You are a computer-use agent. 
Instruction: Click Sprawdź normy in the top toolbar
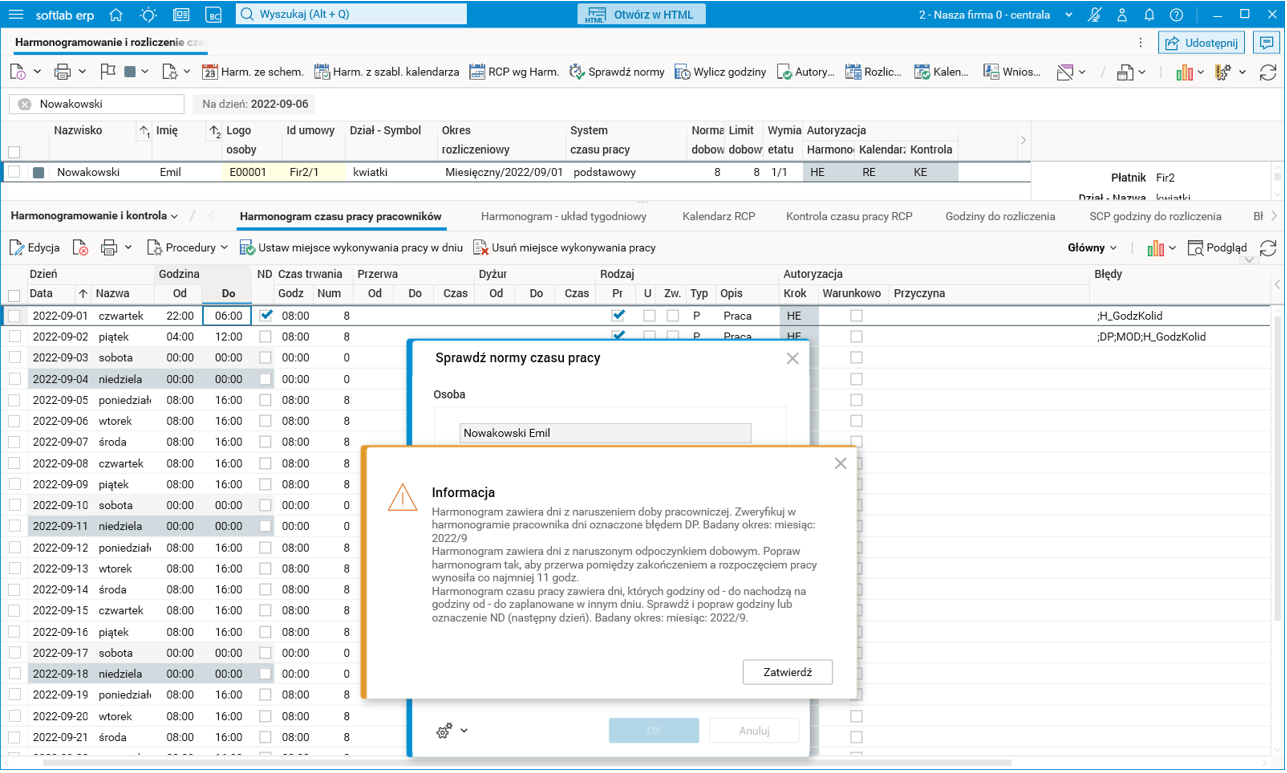tap(617, 72)
